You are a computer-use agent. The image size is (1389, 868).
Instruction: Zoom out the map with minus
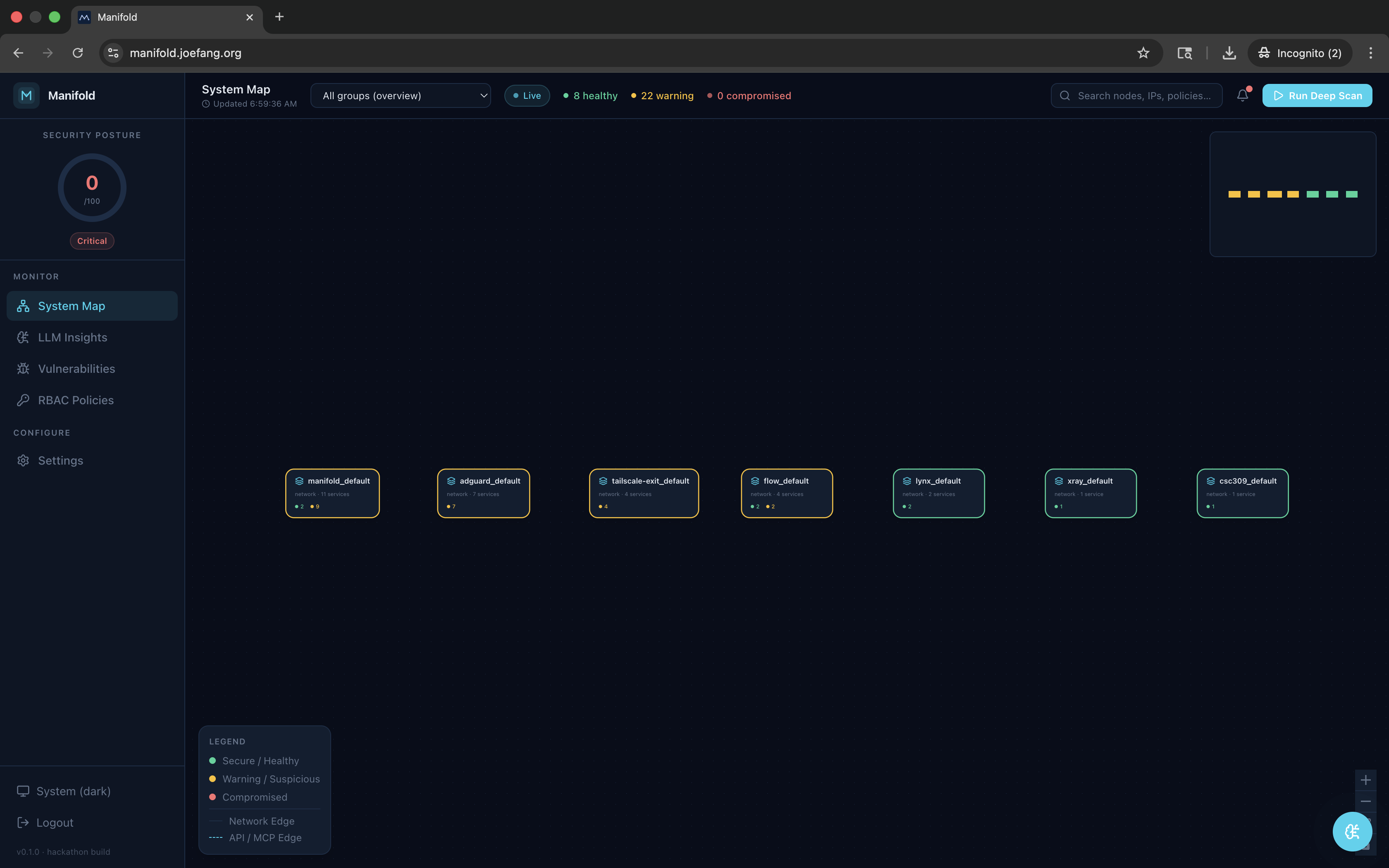[1365, 801]
